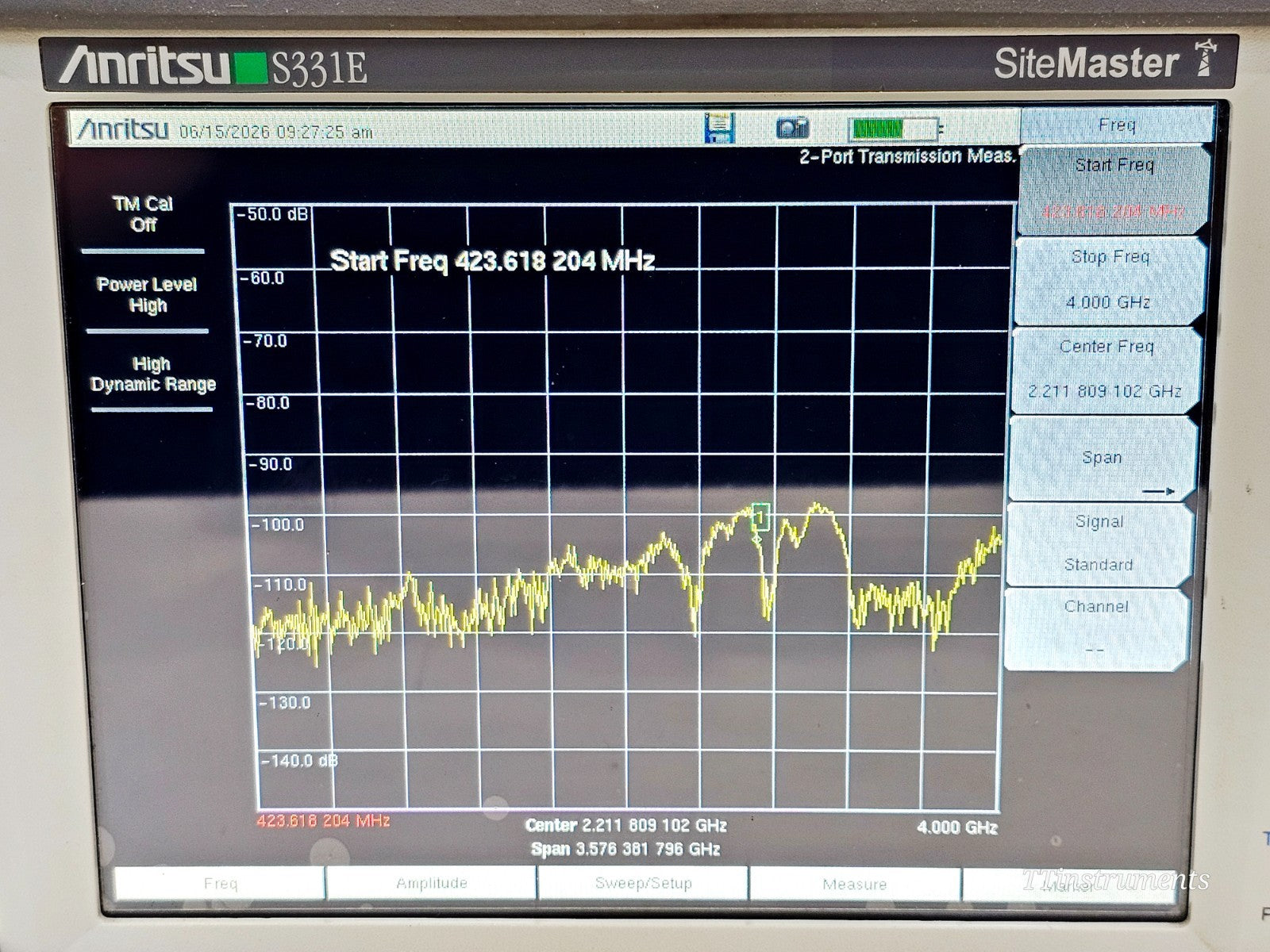The image size is (1270, 952).
Task: Tap the red start frequency label below graph
Action: point(323,820)
